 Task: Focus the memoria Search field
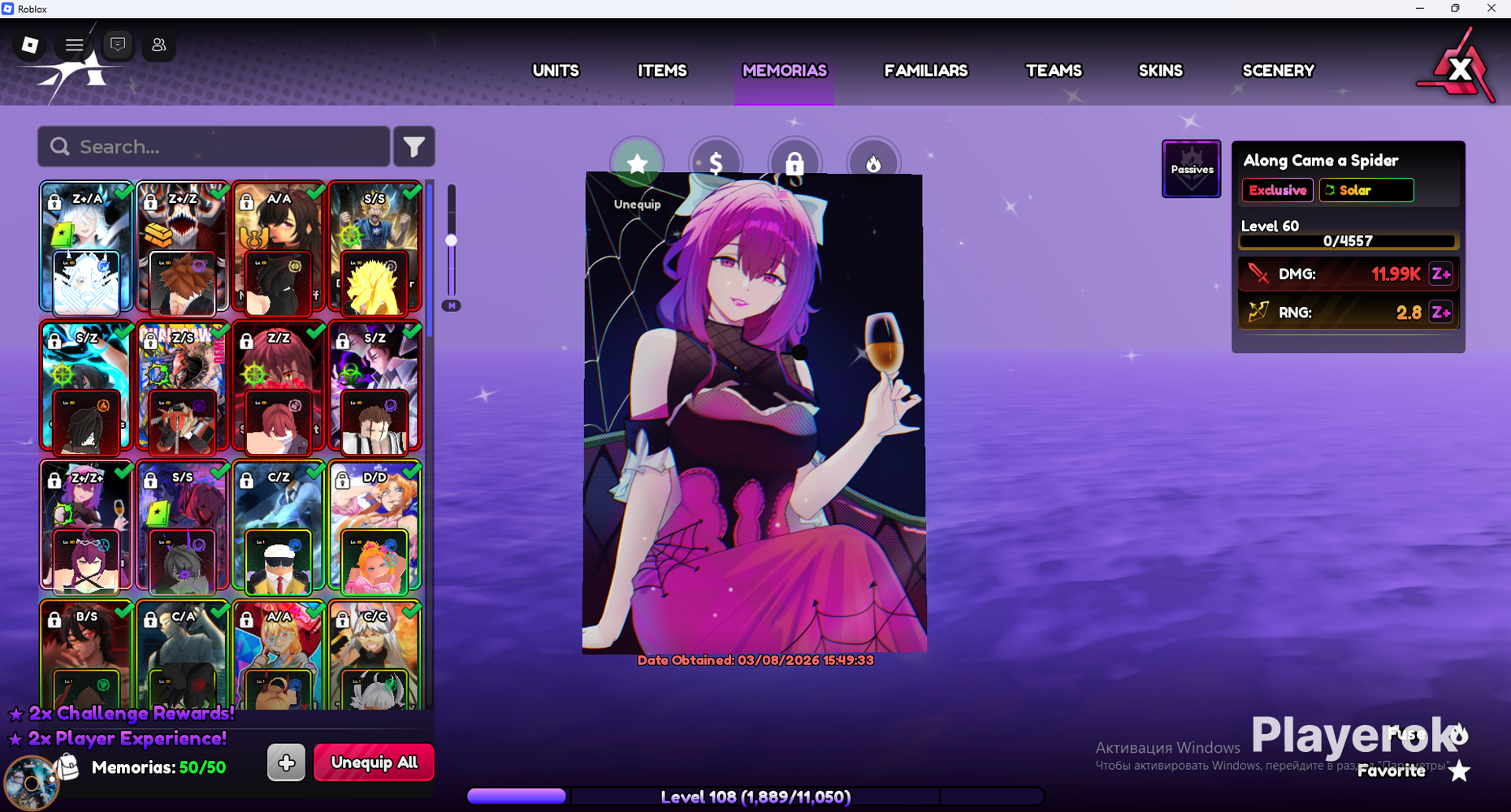coord(214,147)
